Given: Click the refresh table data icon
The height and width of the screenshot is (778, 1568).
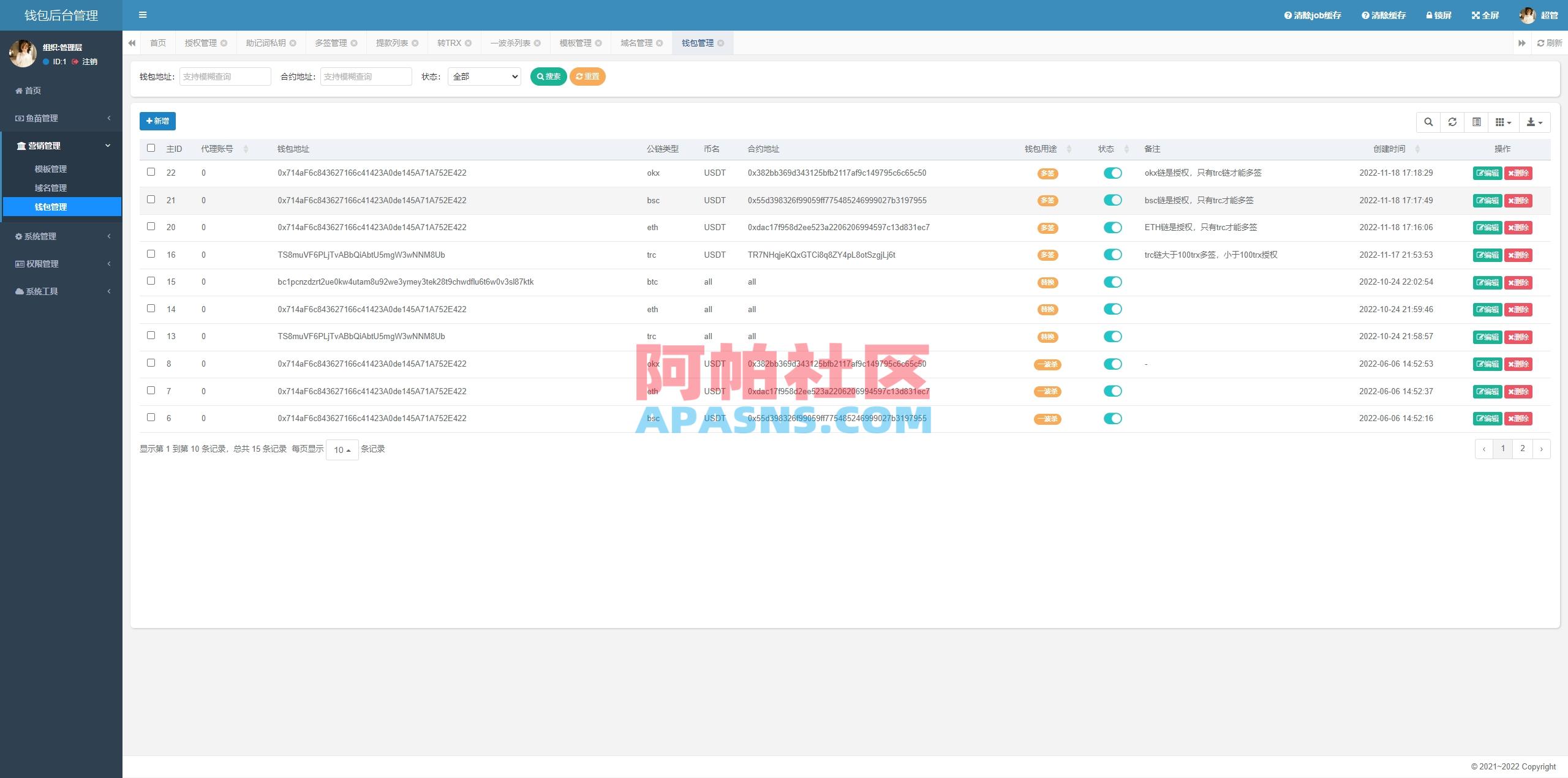Looking at the screenshot, I should [1452, 122].
